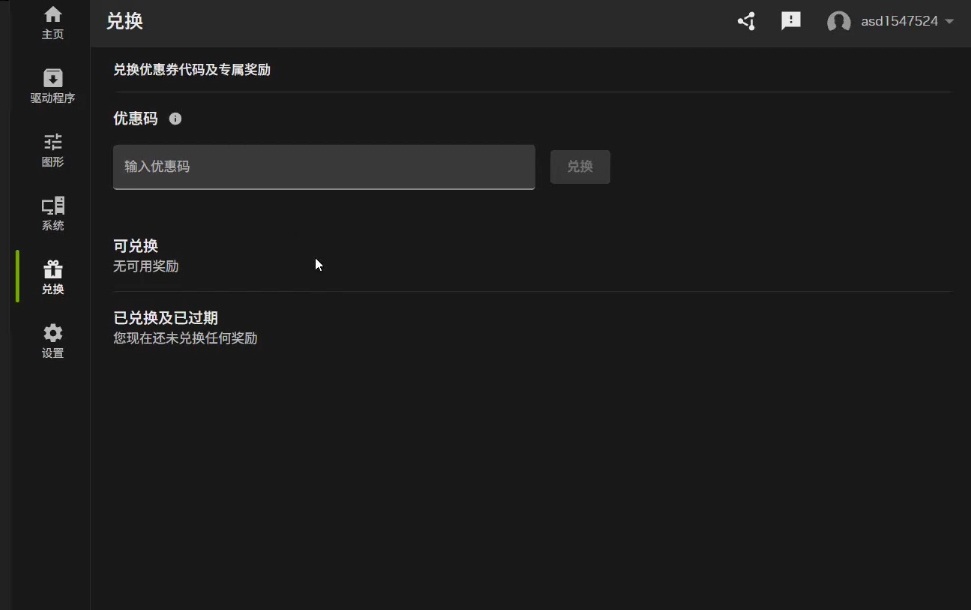Go to the 驱动程序 tab label
Image resolution: width=971 pixels, height=610 pixels.
[53, 99]
